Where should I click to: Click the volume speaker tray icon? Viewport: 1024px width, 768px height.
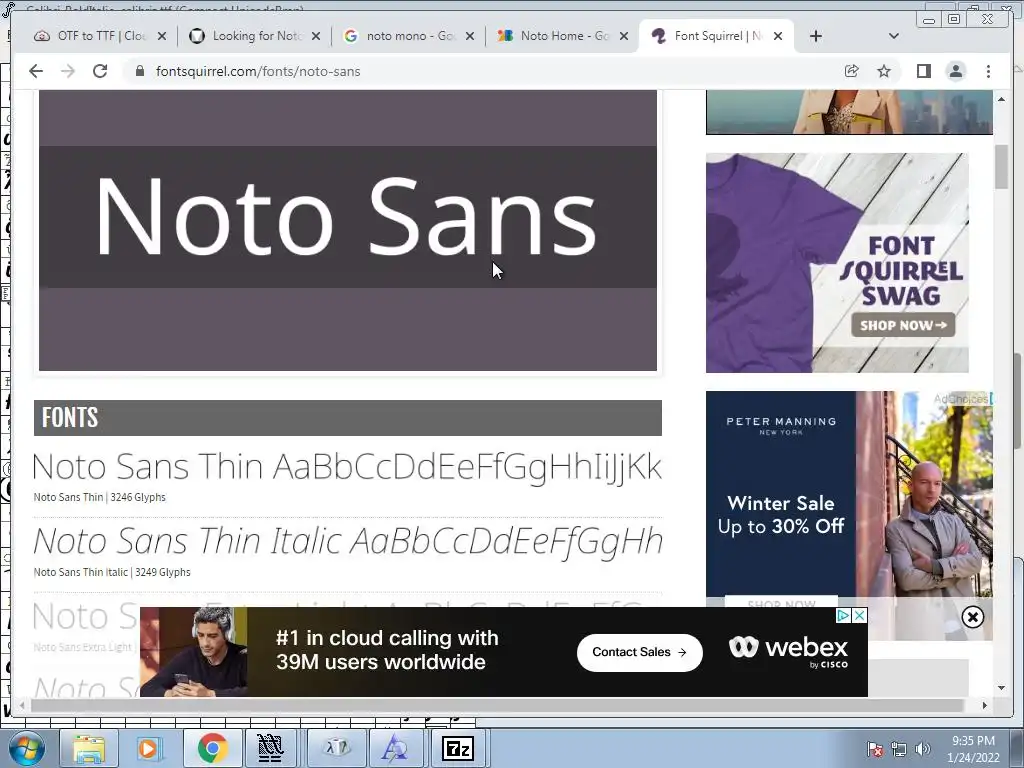pos(923,749)
